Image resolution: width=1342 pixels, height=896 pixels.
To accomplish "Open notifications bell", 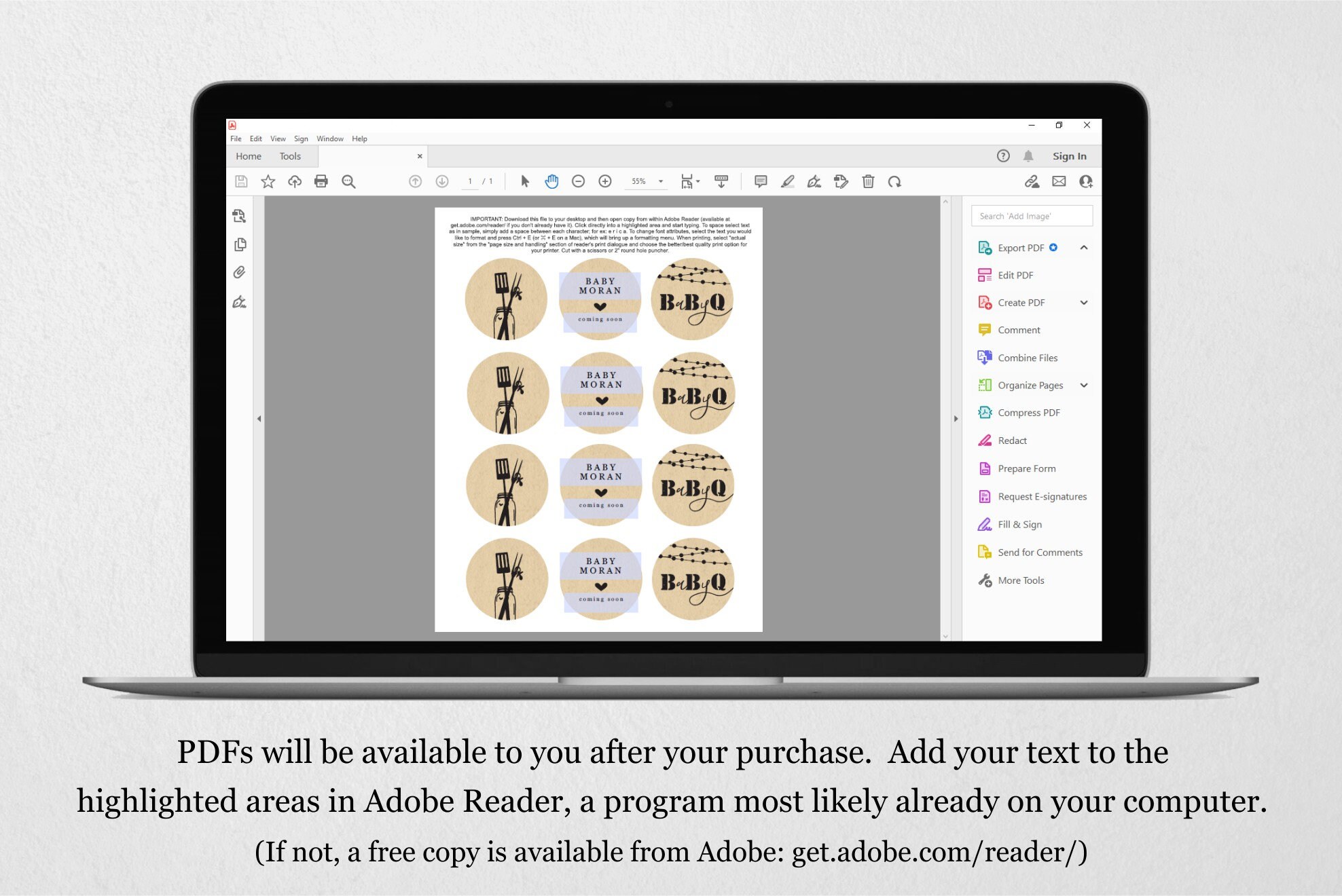I will [1028, 155].
